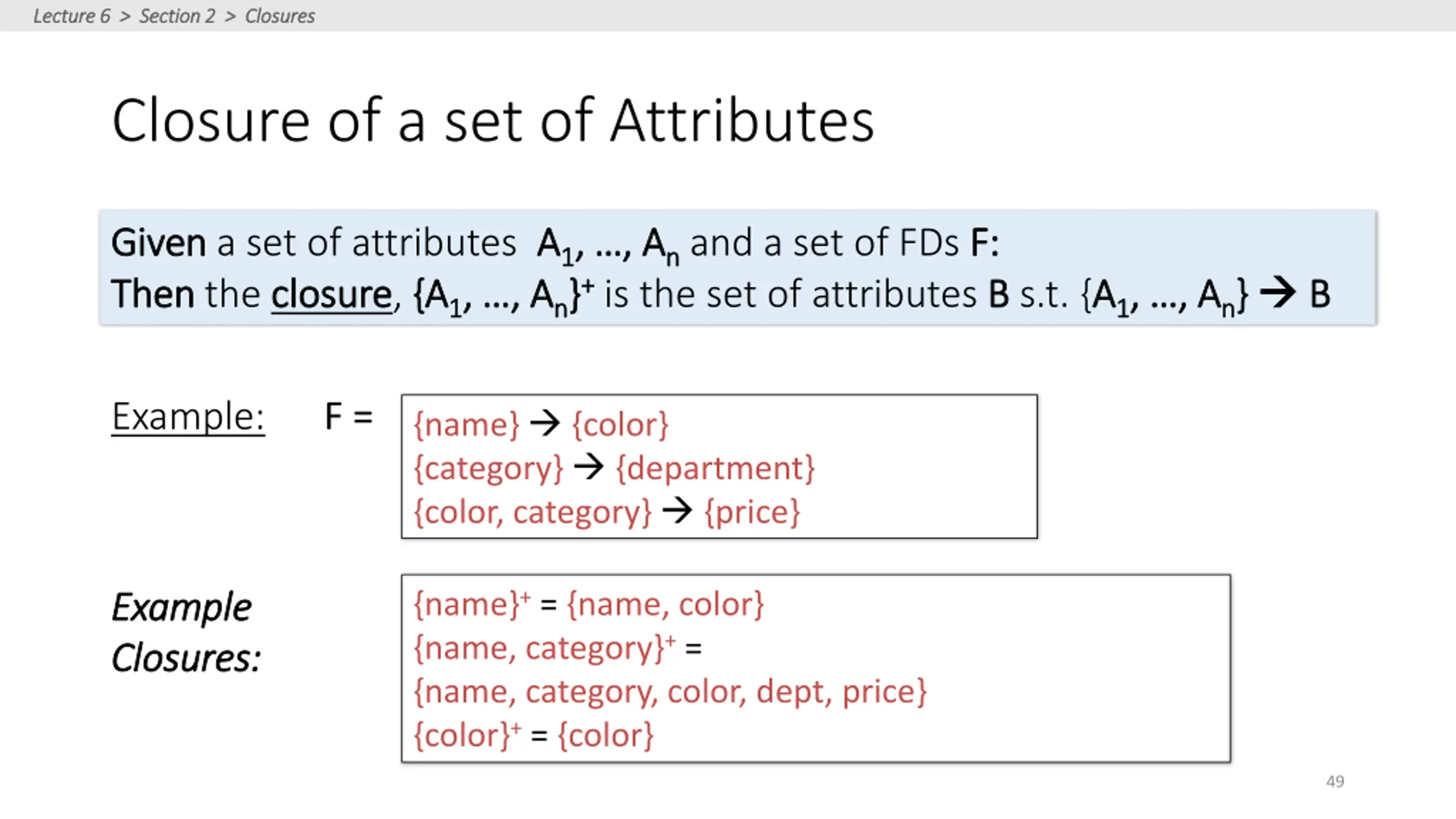Image resolution: width=1456 pixels, height=819 pixels.
Task: Select the Closures breadcrumb item
Action: [x=280, y=16]
